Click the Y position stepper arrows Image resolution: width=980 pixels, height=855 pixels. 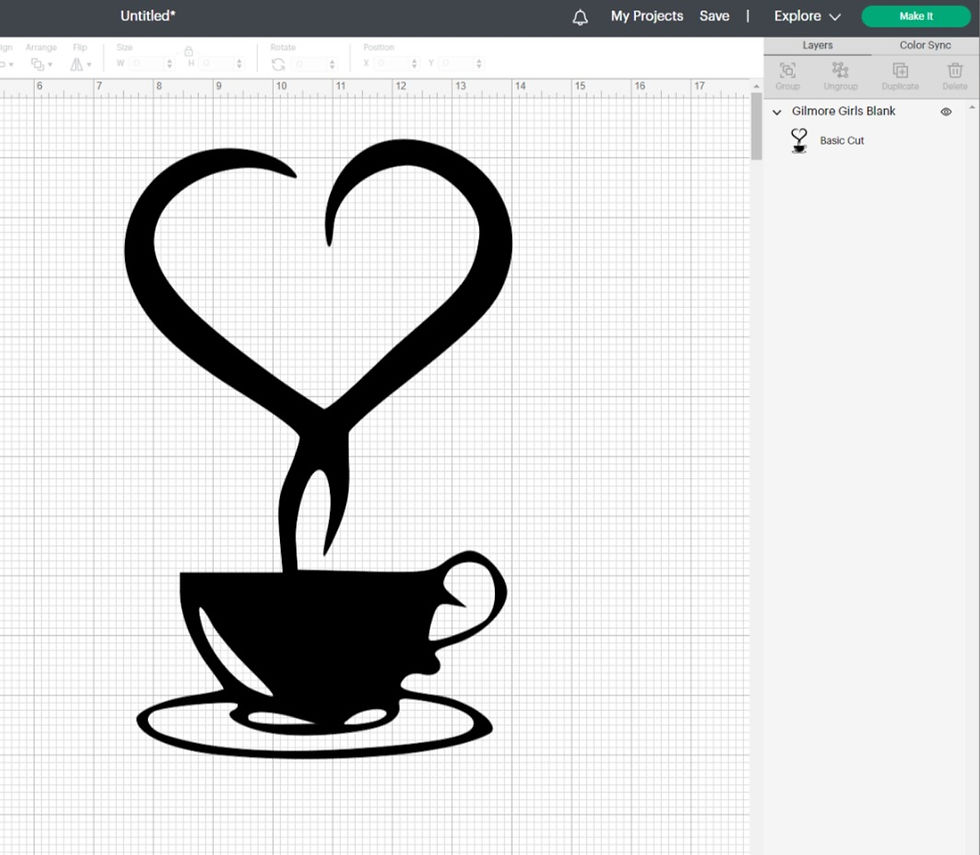tap(479, 64)
